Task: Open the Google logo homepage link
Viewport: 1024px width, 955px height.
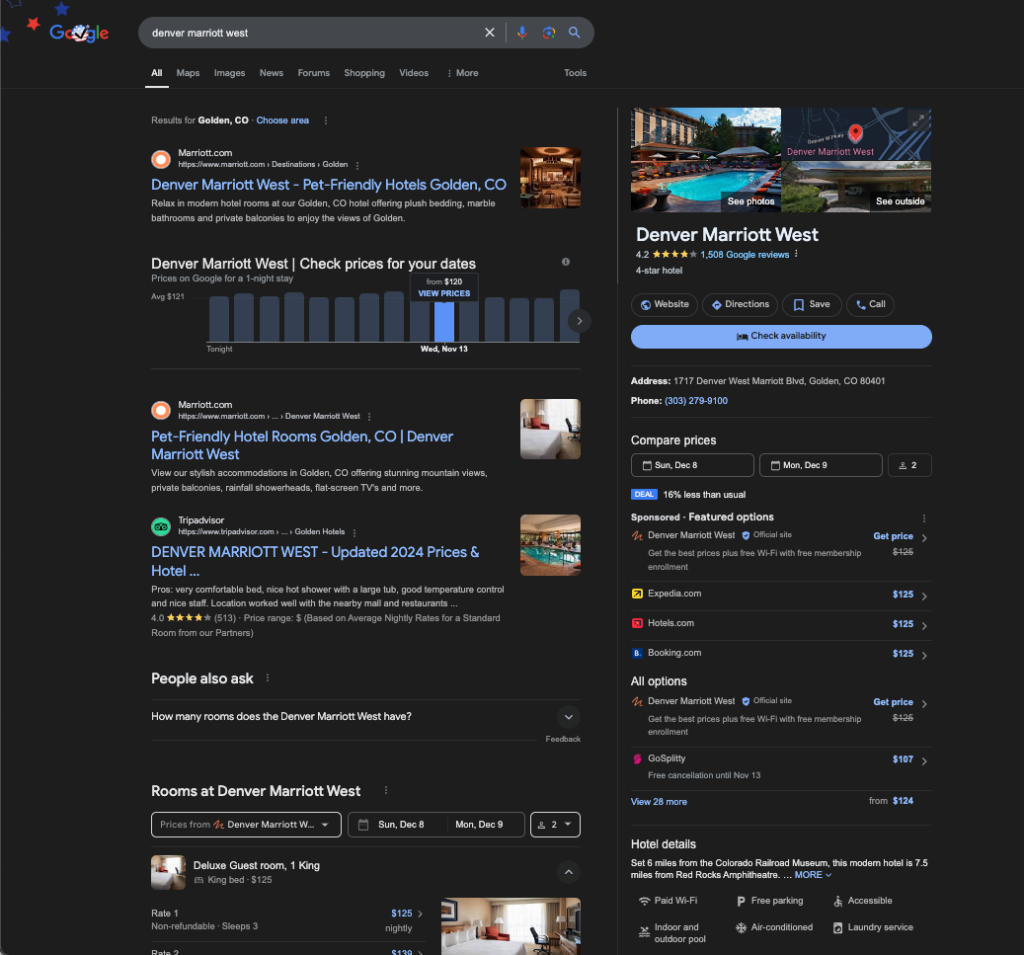Action: [79, 33]
